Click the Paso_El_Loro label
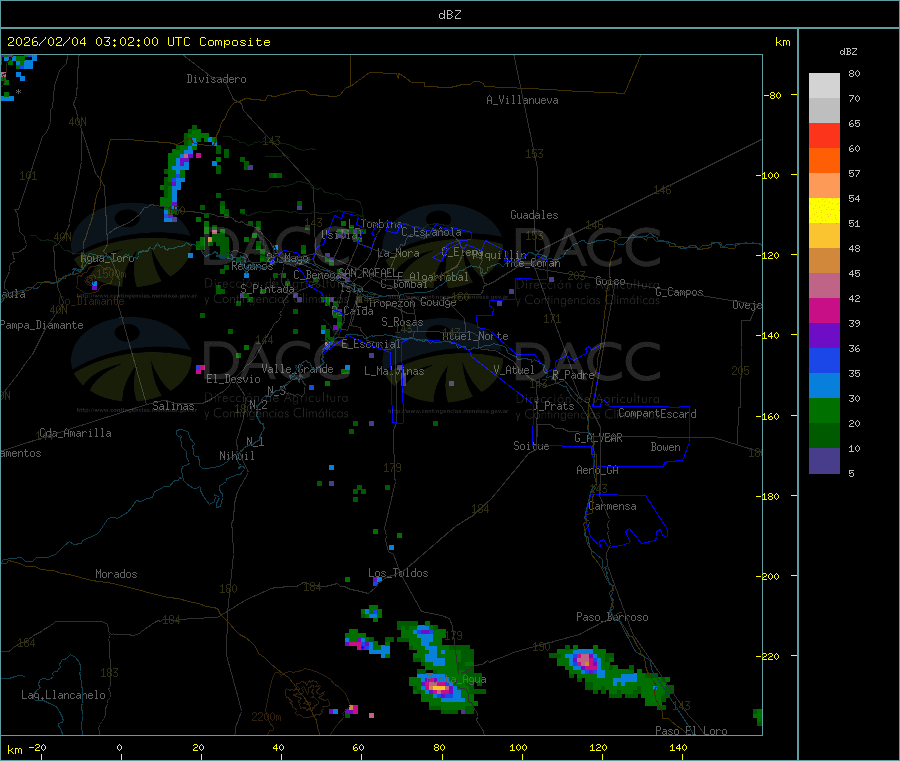 tap(691, 731)
